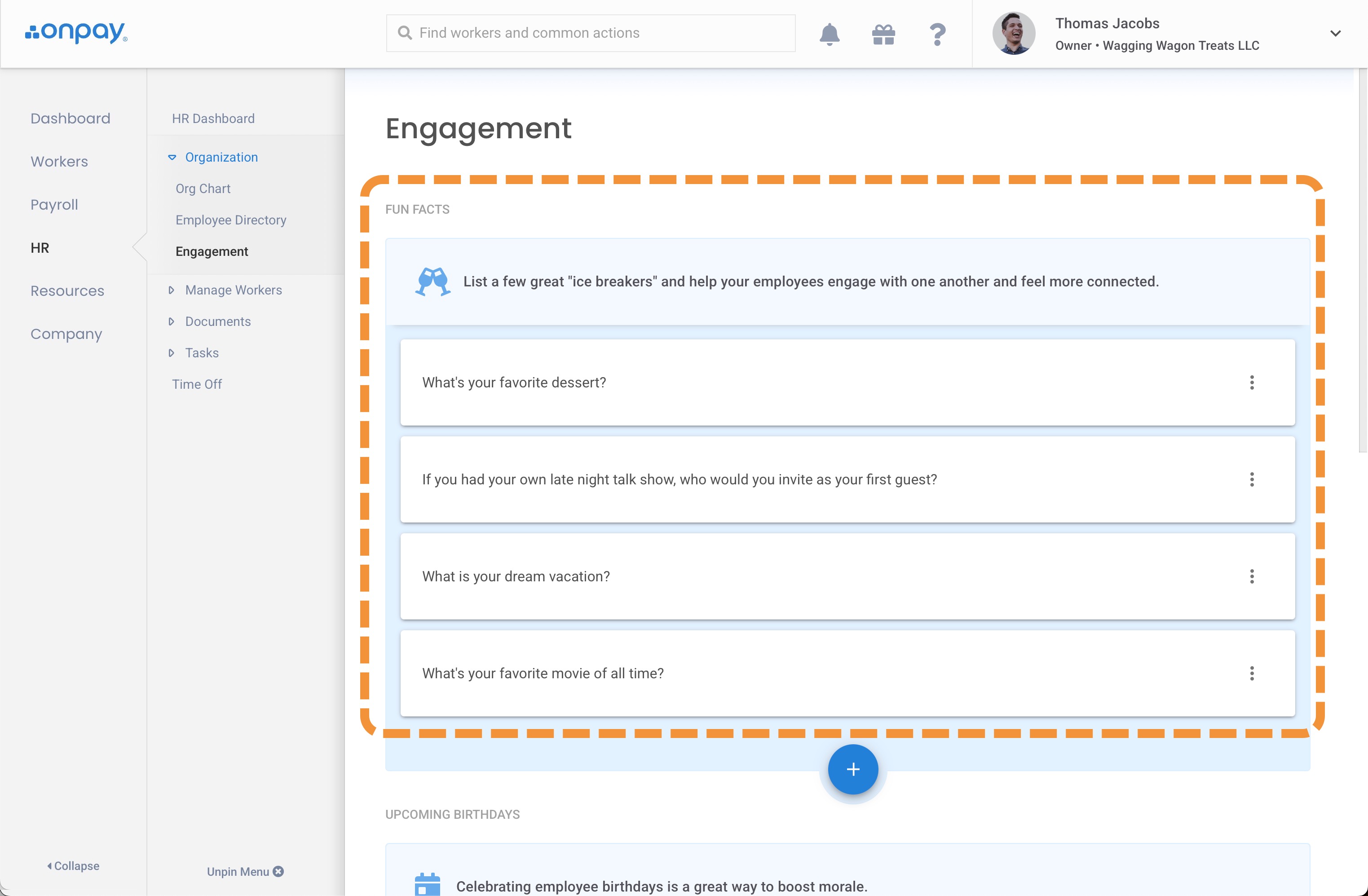Screen dimensions: 1368x896
Task: Open kebab menu for talk show question
Action: (x=1251, y=479)
